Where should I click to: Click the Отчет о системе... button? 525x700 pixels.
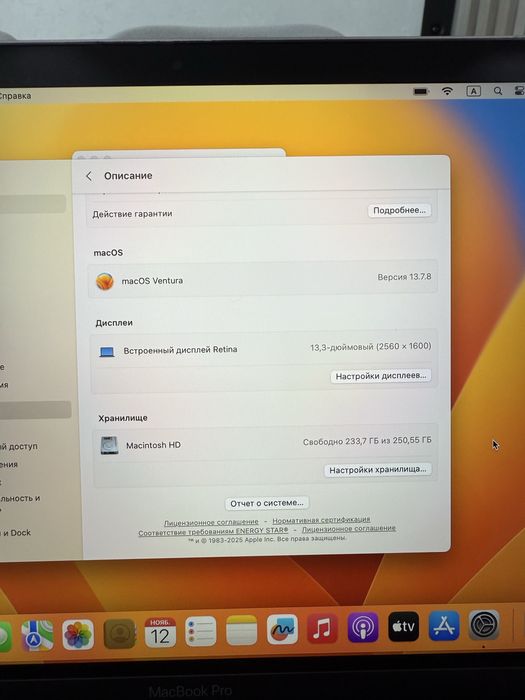(267, 503)
